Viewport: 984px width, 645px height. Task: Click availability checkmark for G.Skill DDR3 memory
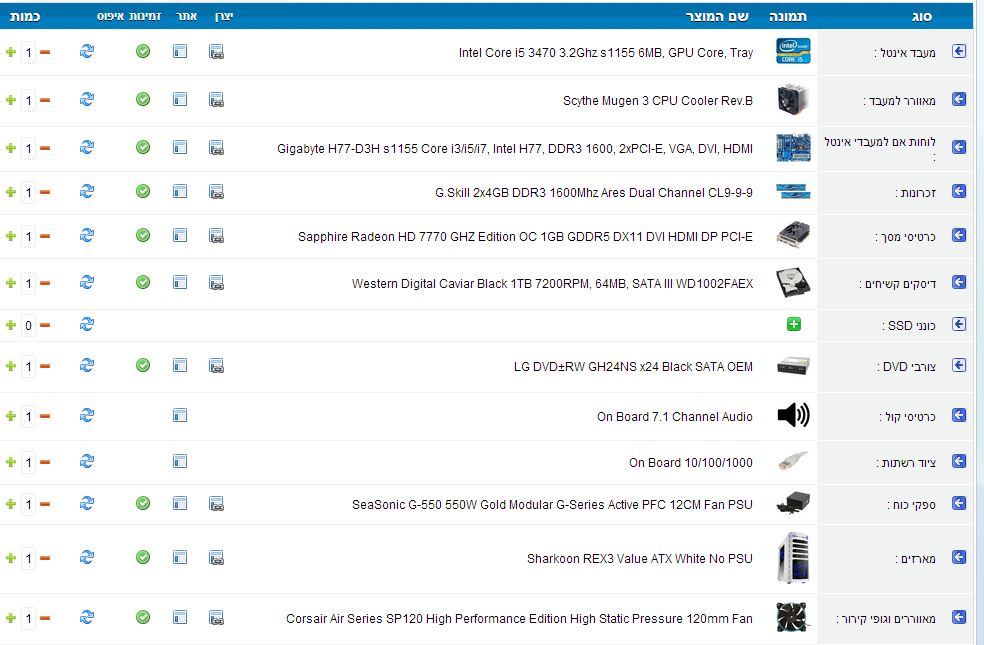coord(143,192)
